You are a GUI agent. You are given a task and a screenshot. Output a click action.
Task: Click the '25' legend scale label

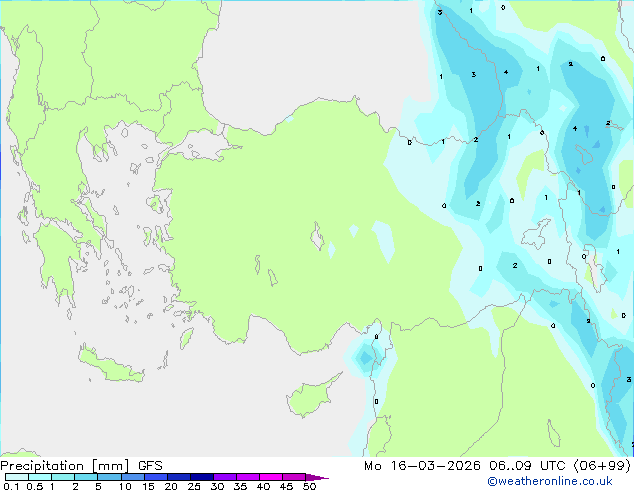(194, 486)
